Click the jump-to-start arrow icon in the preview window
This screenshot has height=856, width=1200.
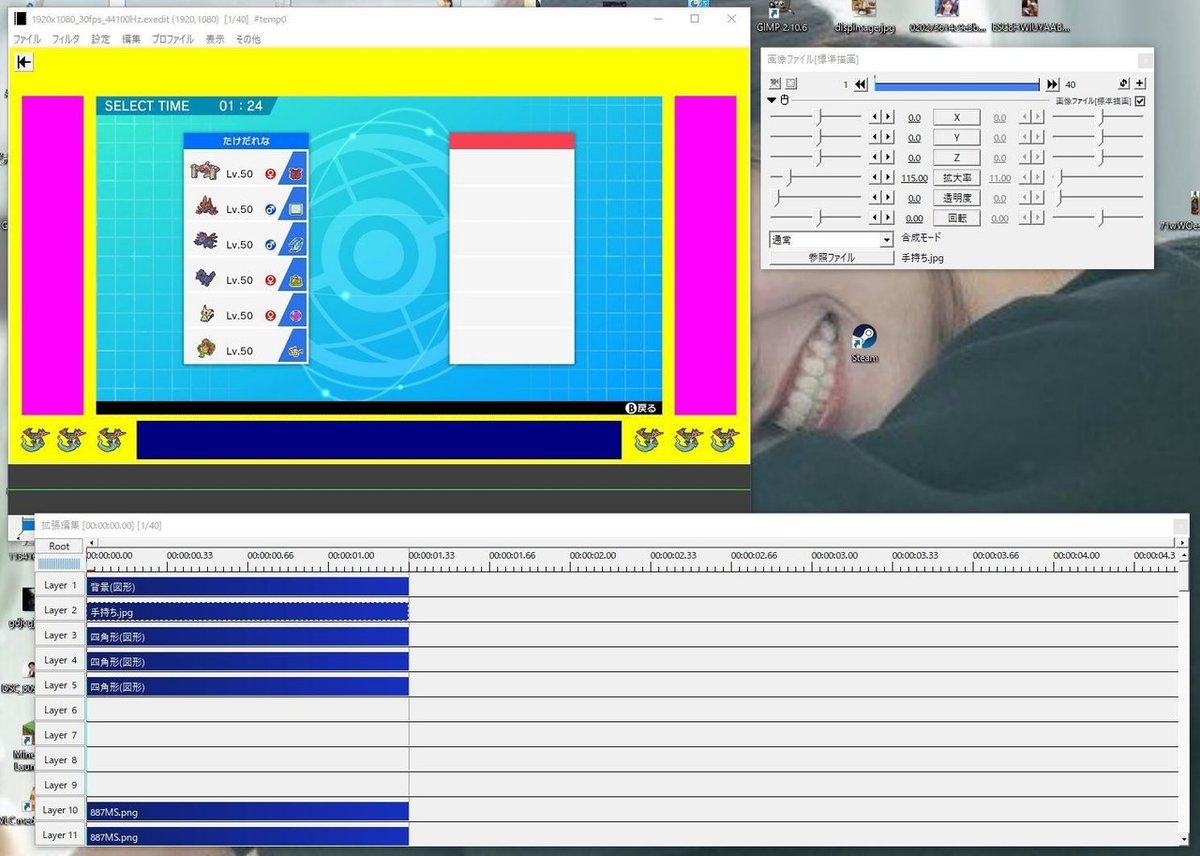(x=24, y=62)
